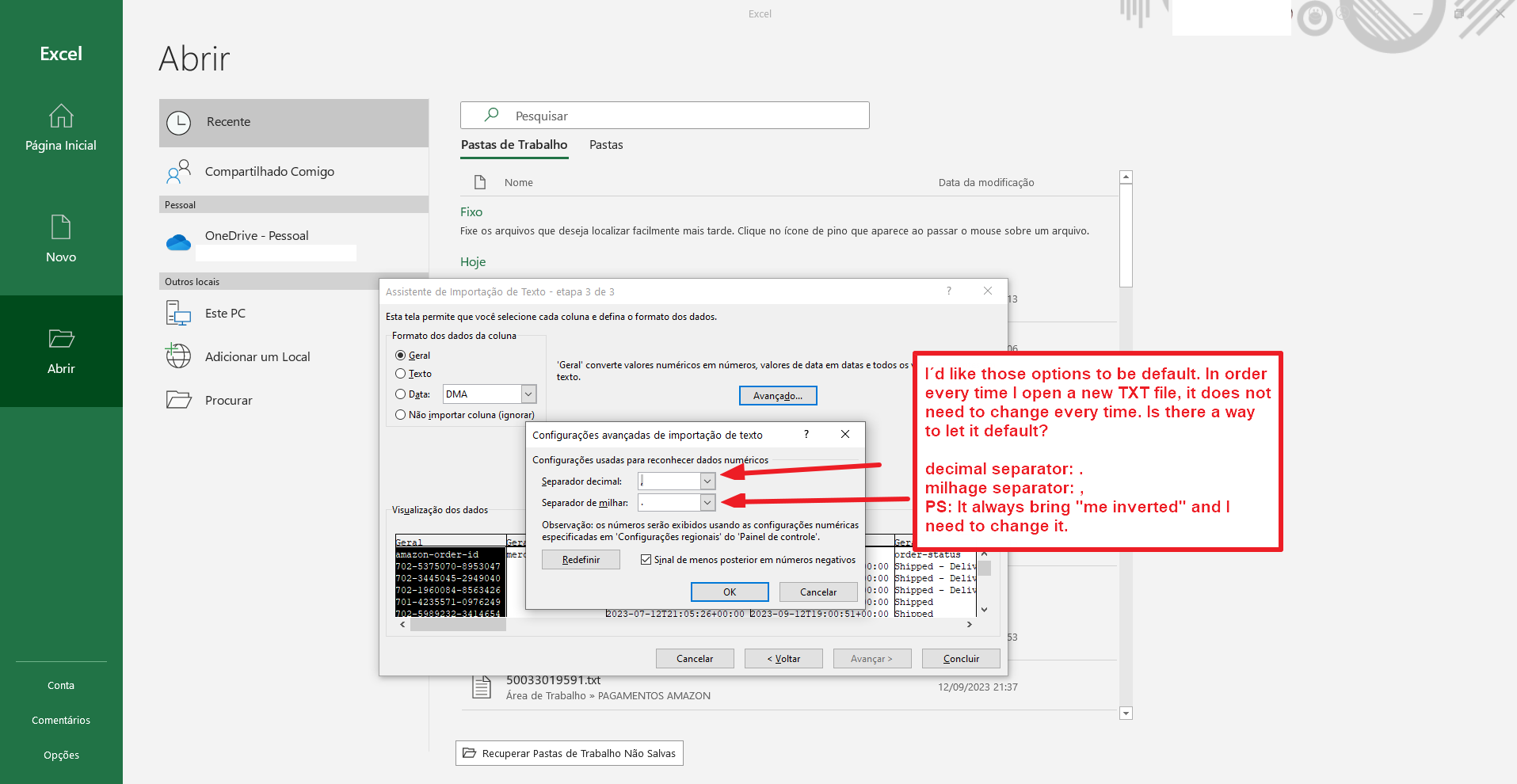Click Redefinir to reset separators

point(581,559)
